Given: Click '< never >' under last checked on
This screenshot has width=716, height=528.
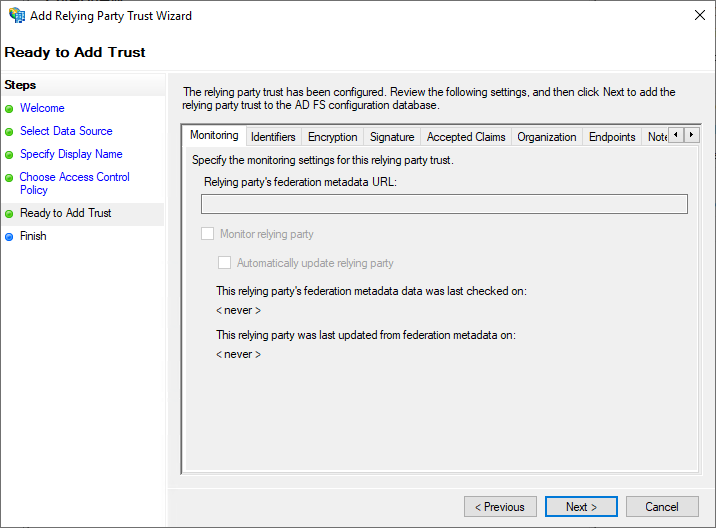Looking at the screenshot, I should click(x=238, y=311).
